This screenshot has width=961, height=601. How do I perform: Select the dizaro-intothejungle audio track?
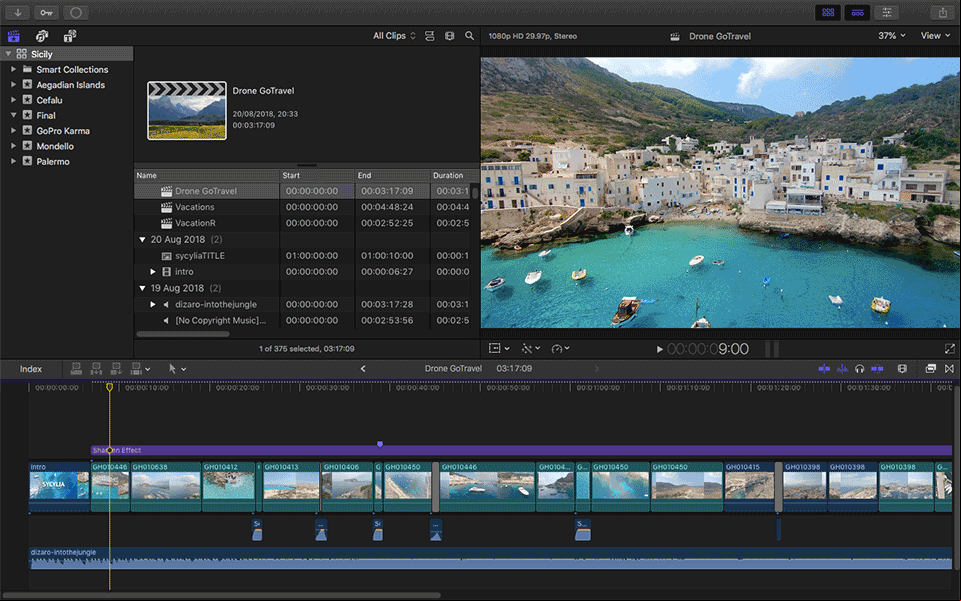tap(490, 559)
